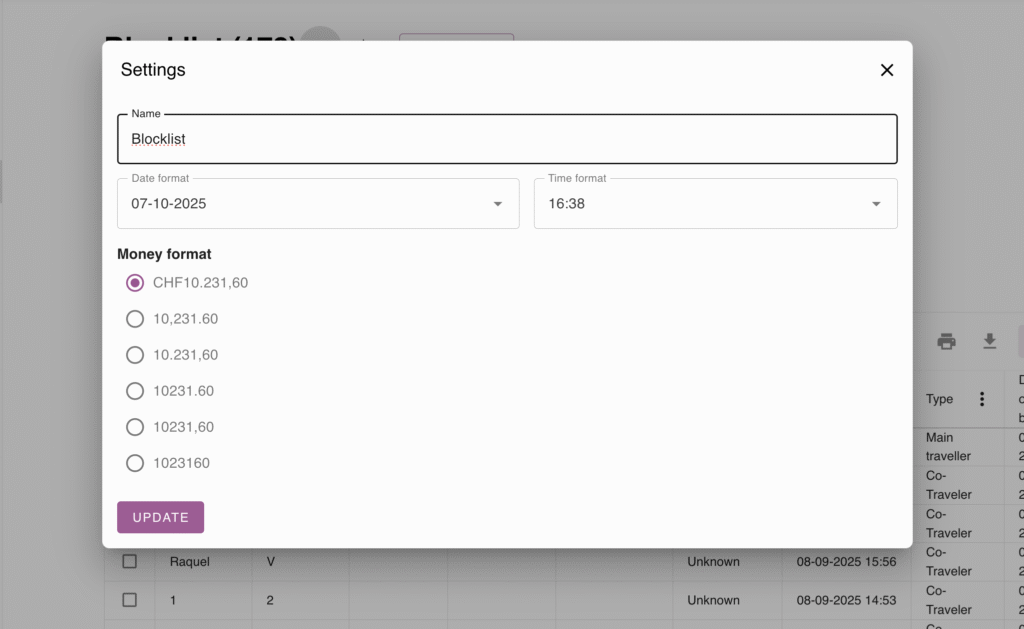Select the 10.231,60 money format radio
Viewport: 1024px width, 629px height.
pyautogui.click(x=135, y=355)
